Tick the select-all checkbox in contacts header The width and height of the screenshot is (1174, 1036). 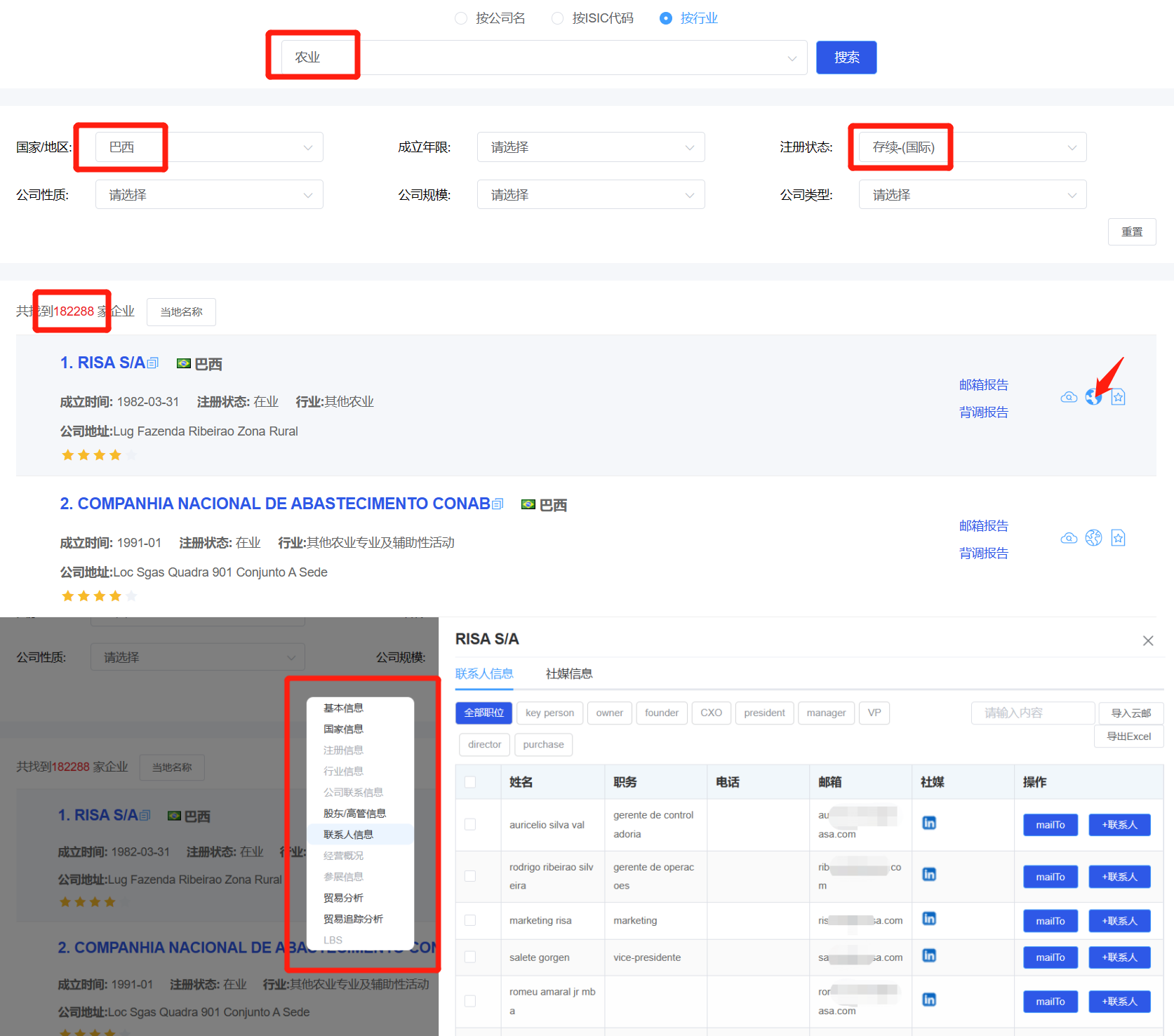470,782
